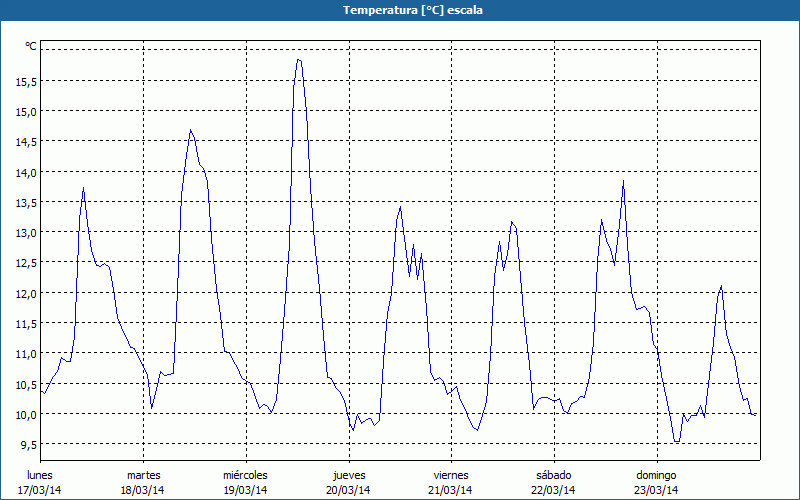Select the sábado 22/03/14 date label
The height and width of the screenshot is (500, 800).
point(555,482)
